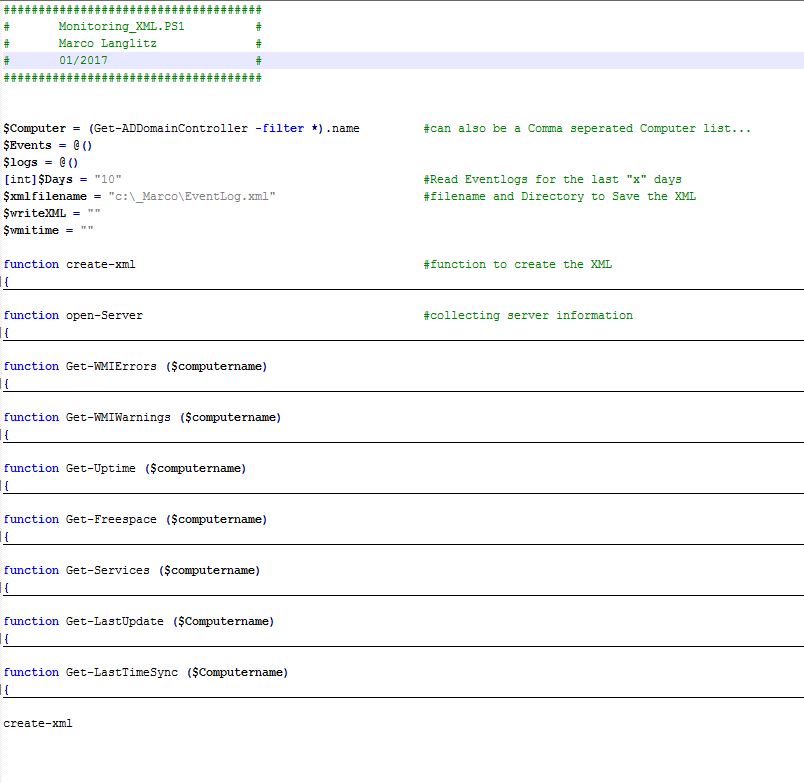Click the [int]$Days variable
The width and height of the screenshot is (804, 783).
pyautogui.click(x=38, y=179)
